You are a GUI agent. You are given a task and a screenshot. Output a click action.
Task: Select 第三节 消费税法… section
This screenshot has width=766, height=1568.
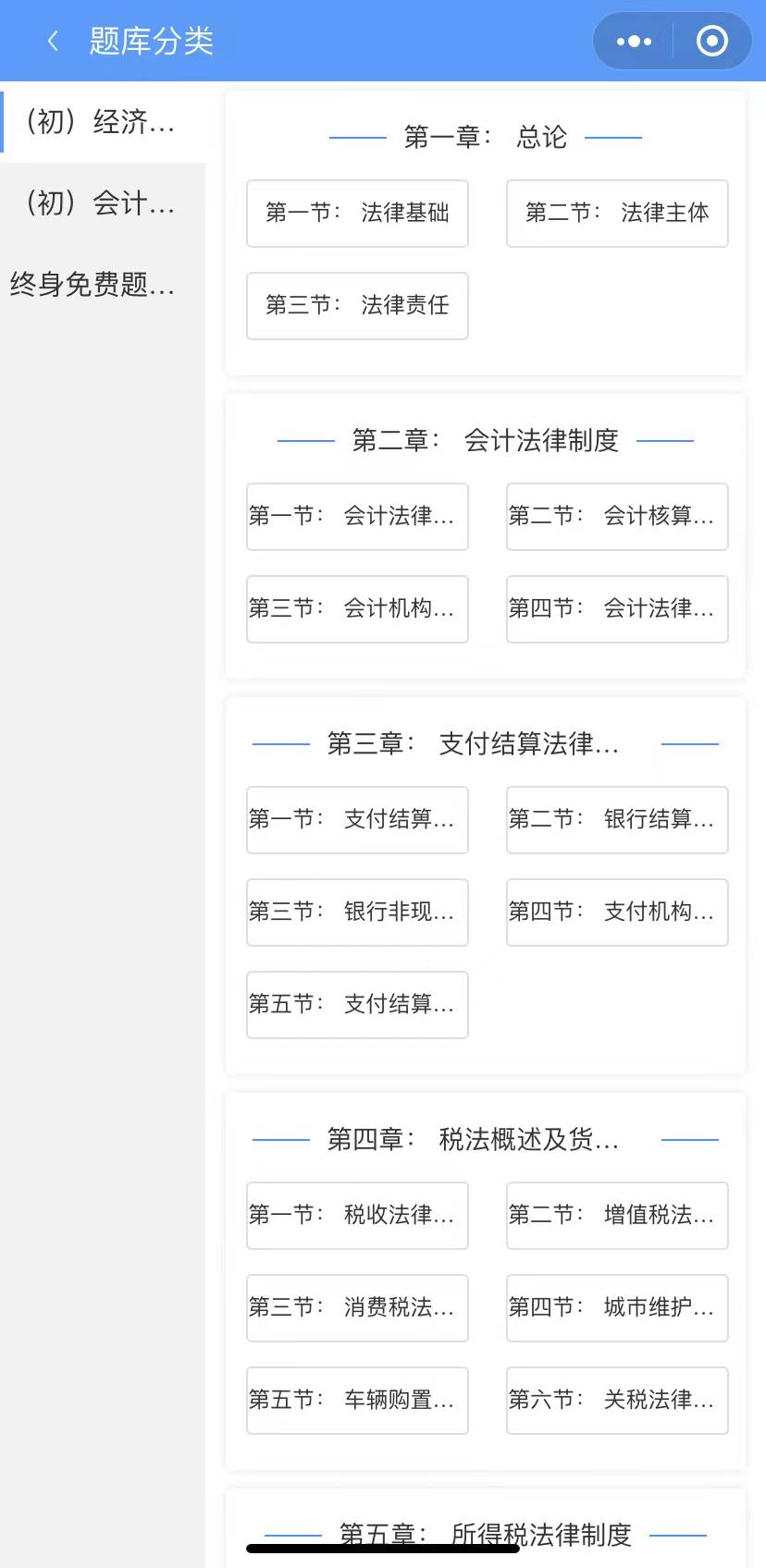point(357,1308)
